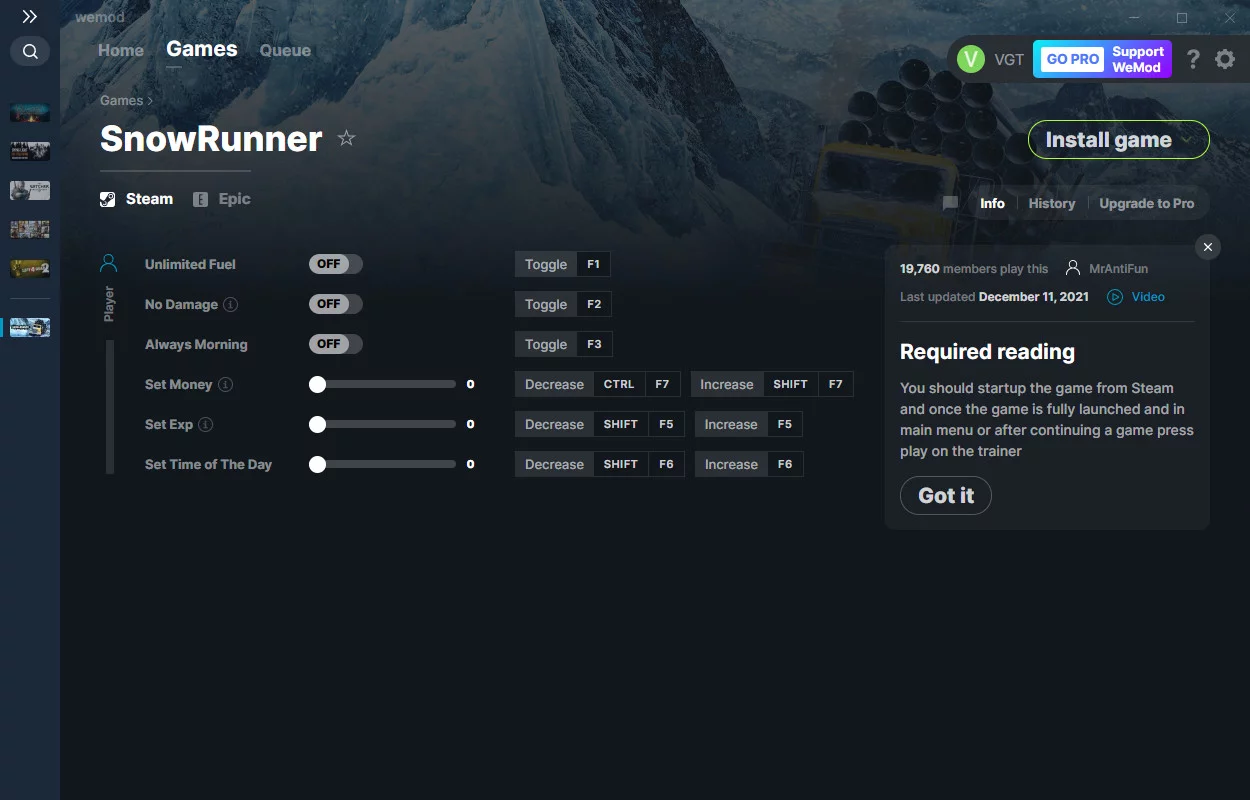Click Increase button for Set Exp
The width and height of the screenshot is (1250, 800).
[x=731, y=424]
